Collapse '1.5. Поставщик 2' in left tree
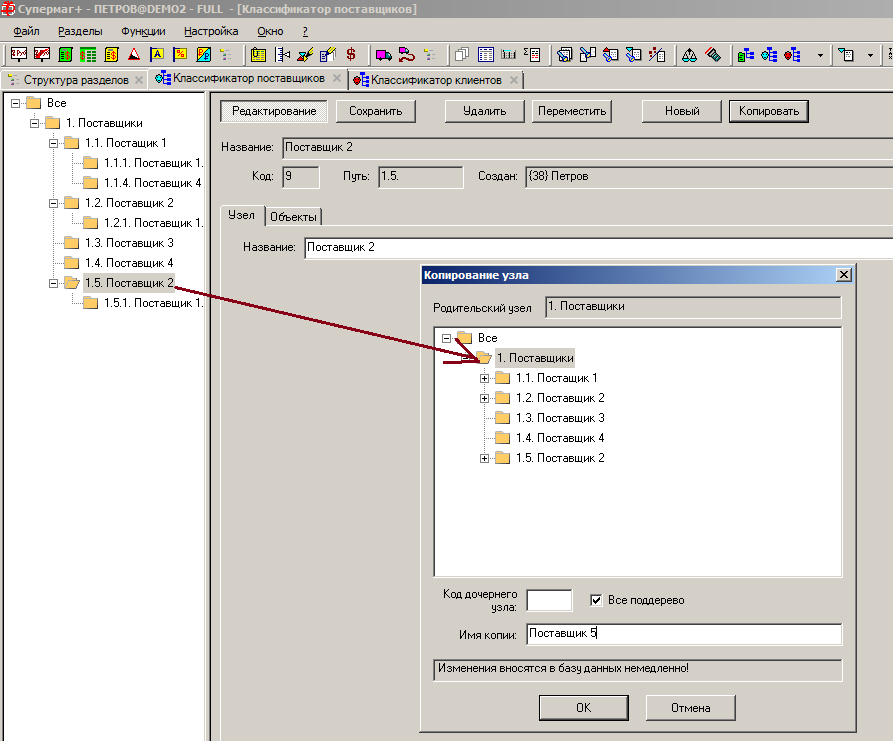 (x=54, y=283)
